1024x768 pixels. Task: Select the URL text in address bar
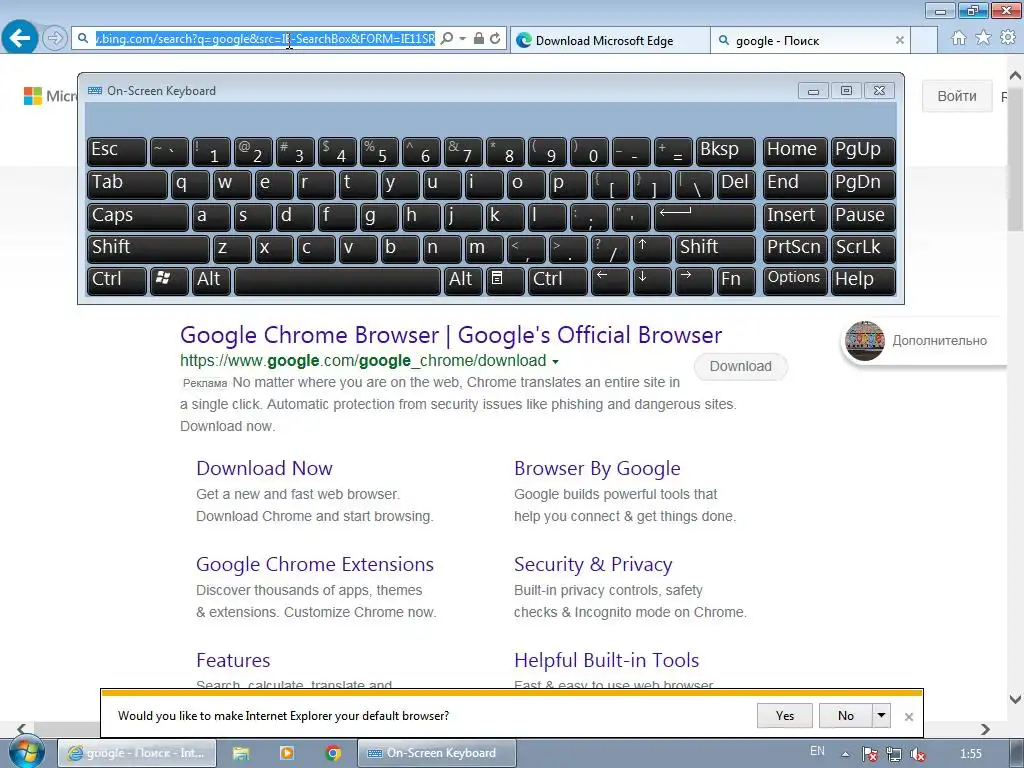click(x=265, y=39)
